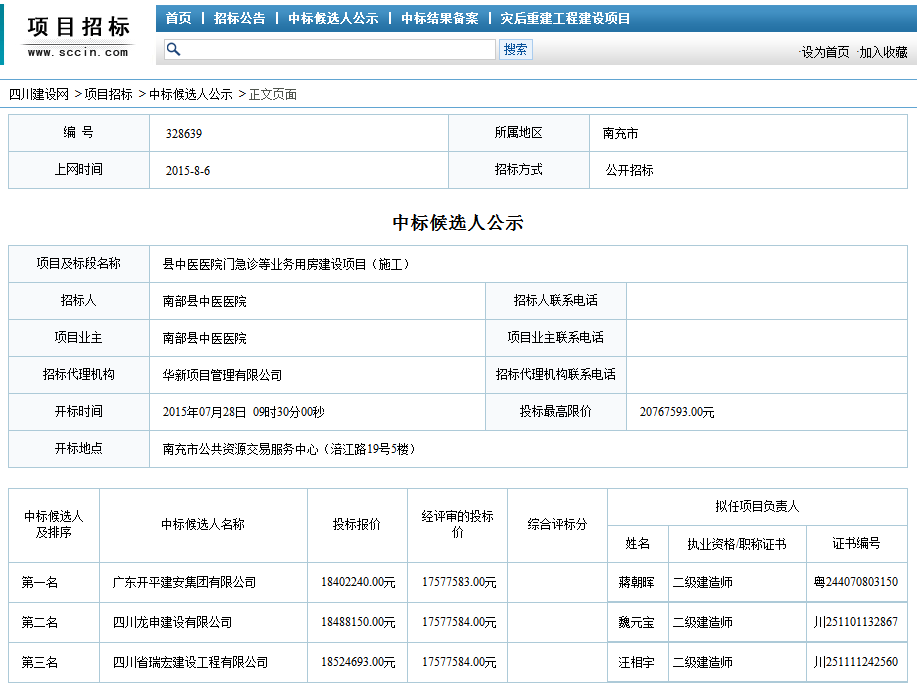The width and height of the screenshot is (917, 688).
Task: Select 中标候选人公示 in the top navigation
Action: tap(333, 18)
